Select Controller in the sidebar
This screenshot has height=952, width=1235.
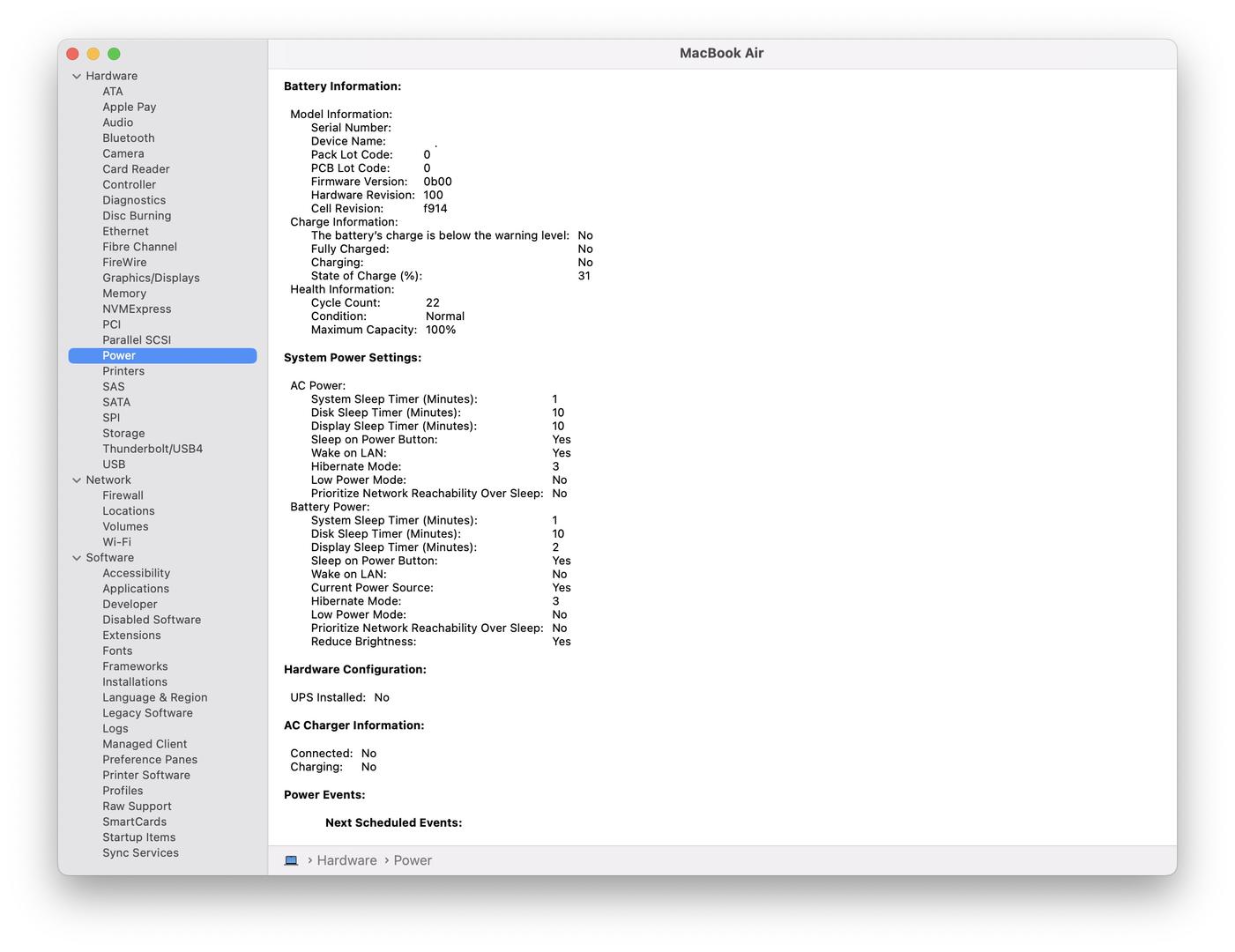(x=129, y=185)
